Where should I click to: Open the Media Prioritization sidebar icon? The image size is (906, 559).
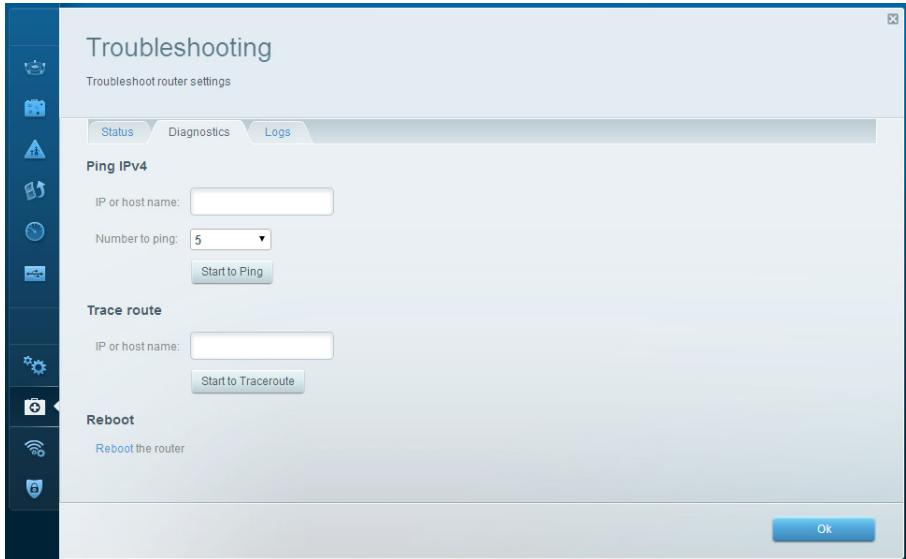[35, 190]
